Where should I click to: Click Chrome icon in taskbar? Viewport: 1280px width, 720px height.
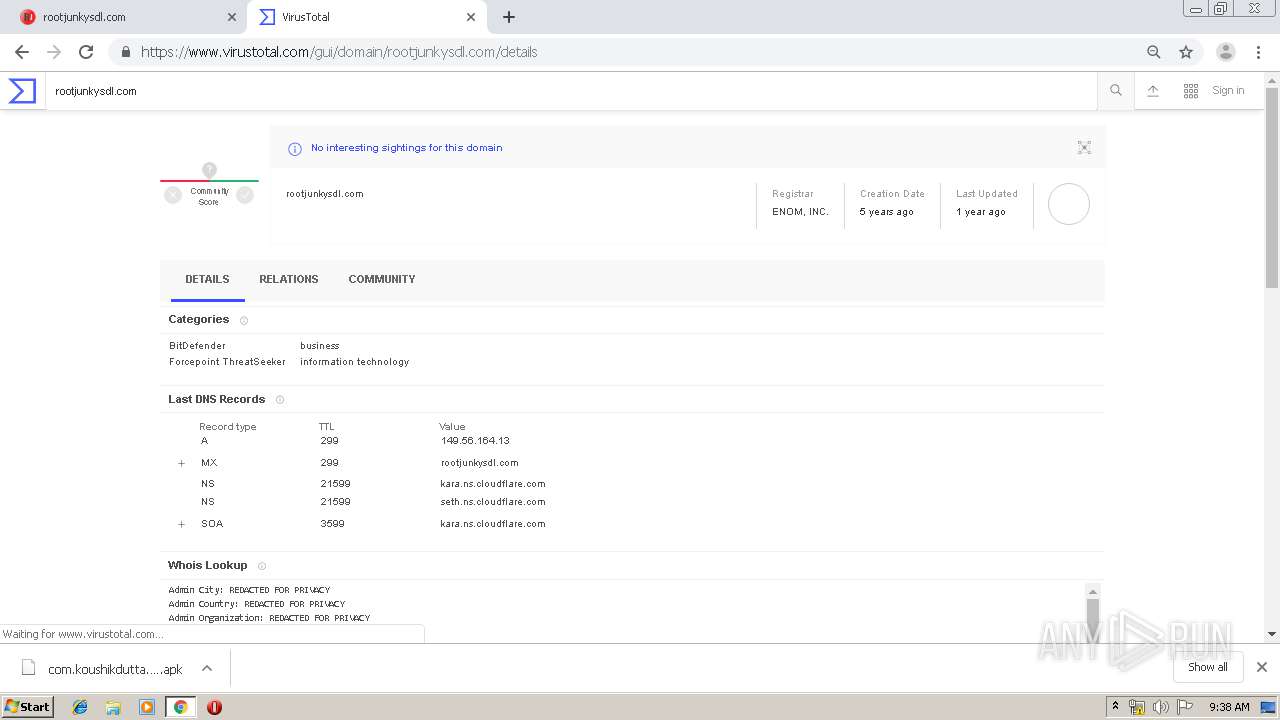181,707
